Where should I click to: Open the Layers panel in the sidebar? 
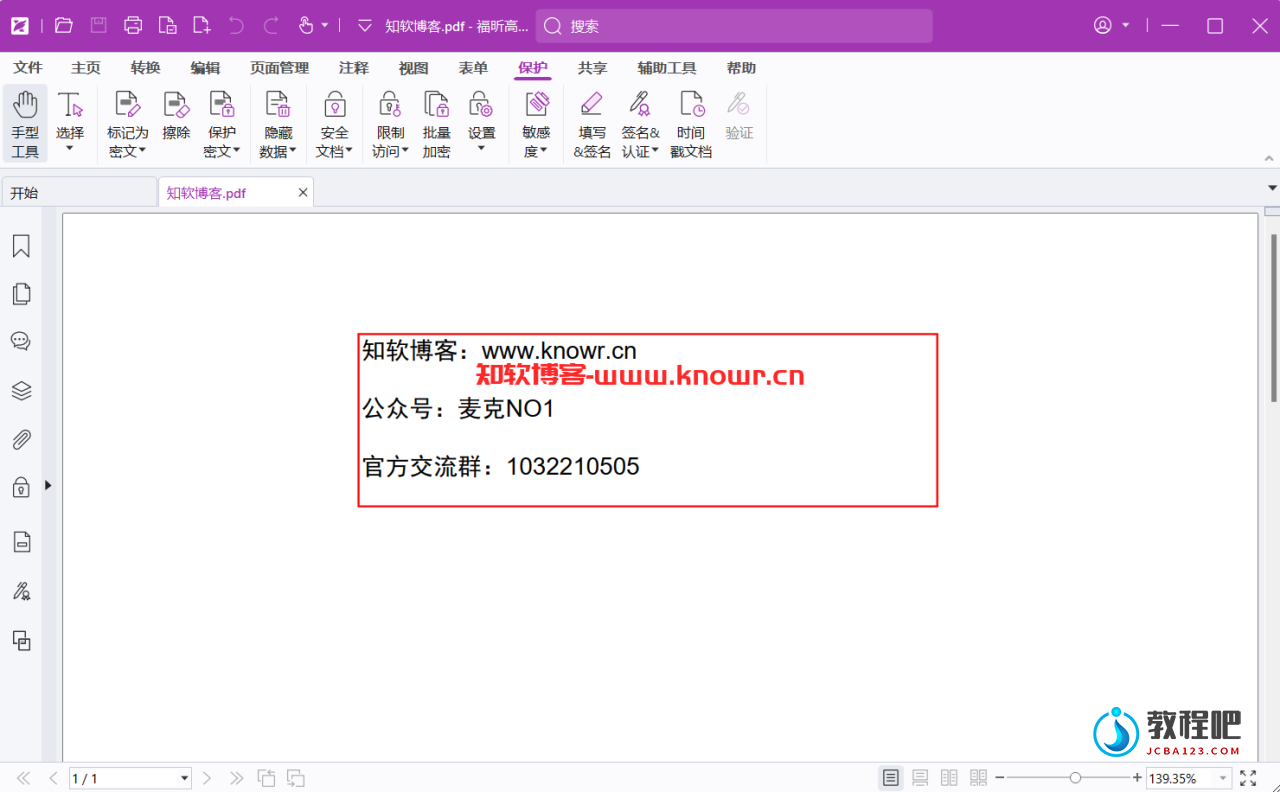click(x=21, y=390)
